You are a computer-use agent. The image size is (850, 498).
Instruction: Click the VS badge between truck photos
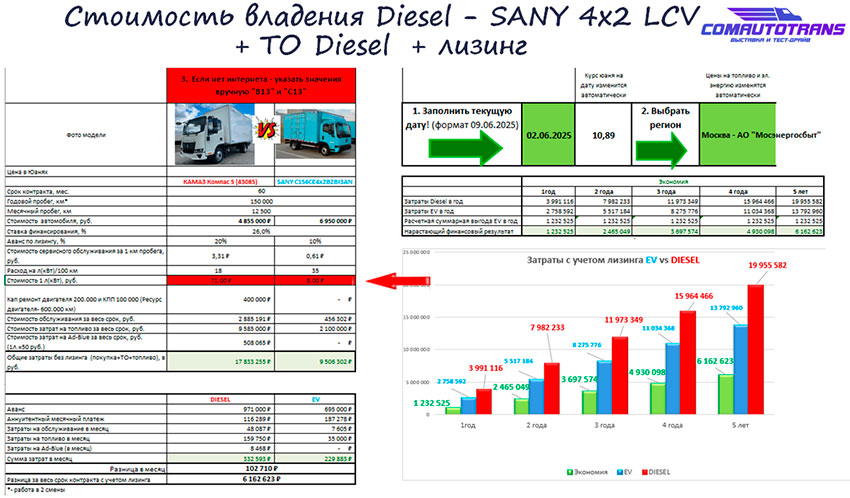[x=266, y=130]
